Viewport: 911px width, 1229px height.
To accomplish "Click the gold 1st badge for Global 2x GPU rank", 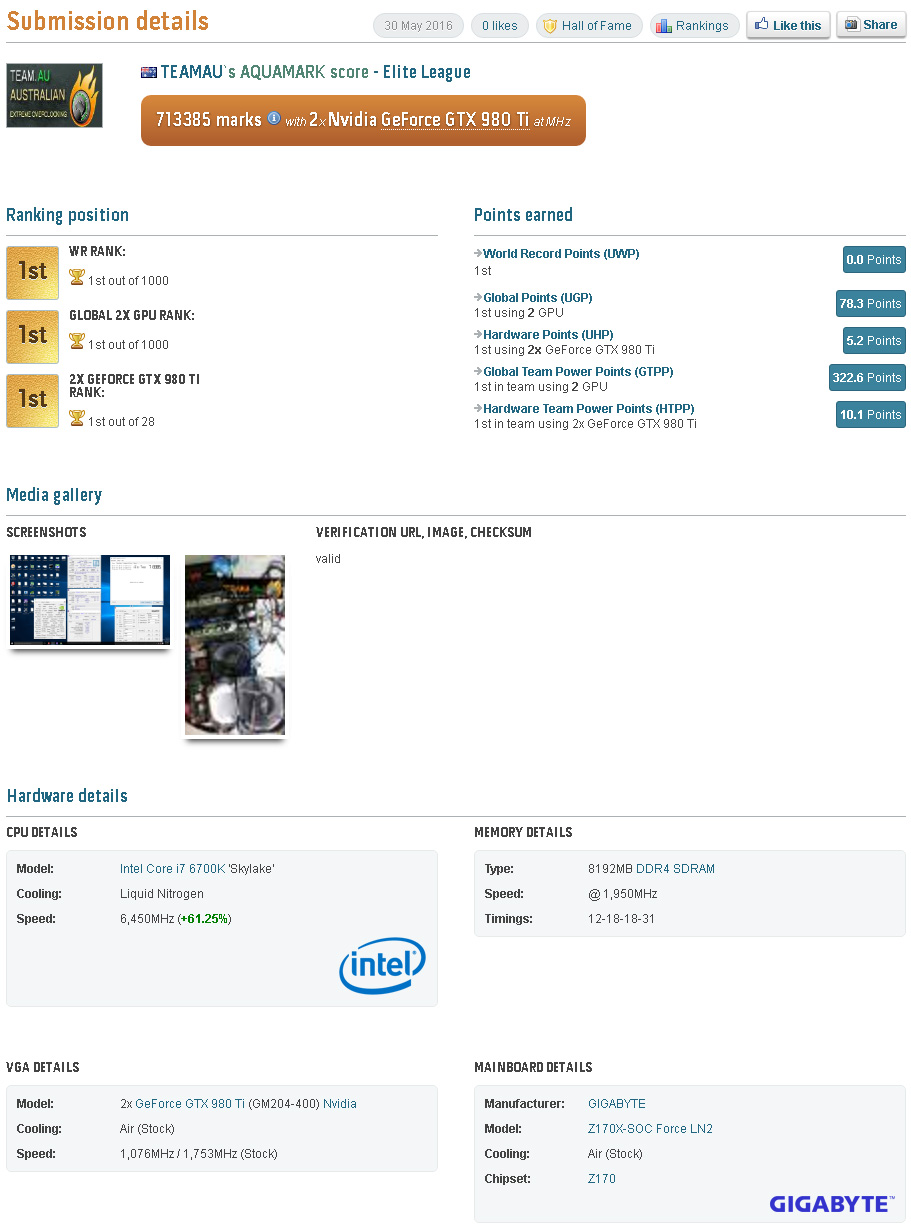I will pyautogui.click(x=32, y=337).
